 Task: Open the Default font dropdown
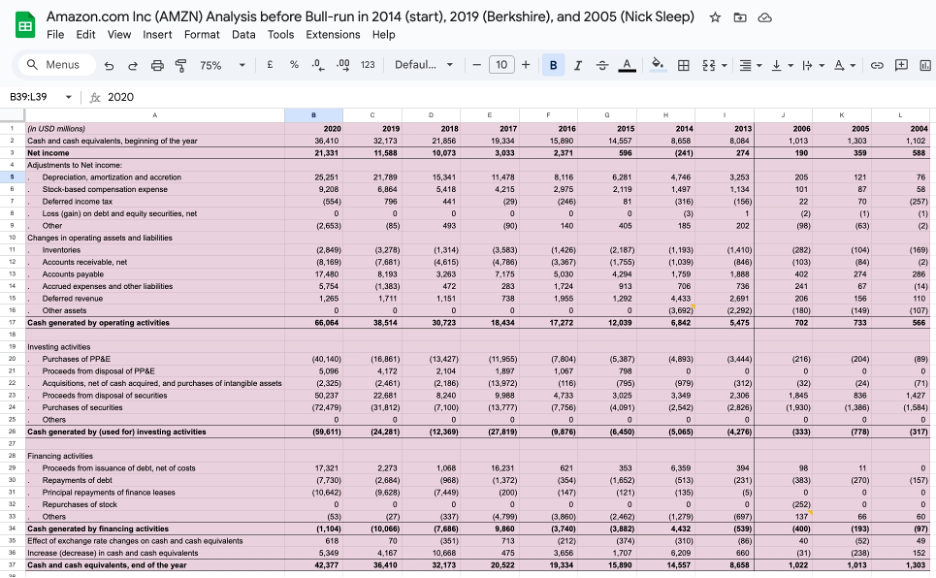click(424, 64)
